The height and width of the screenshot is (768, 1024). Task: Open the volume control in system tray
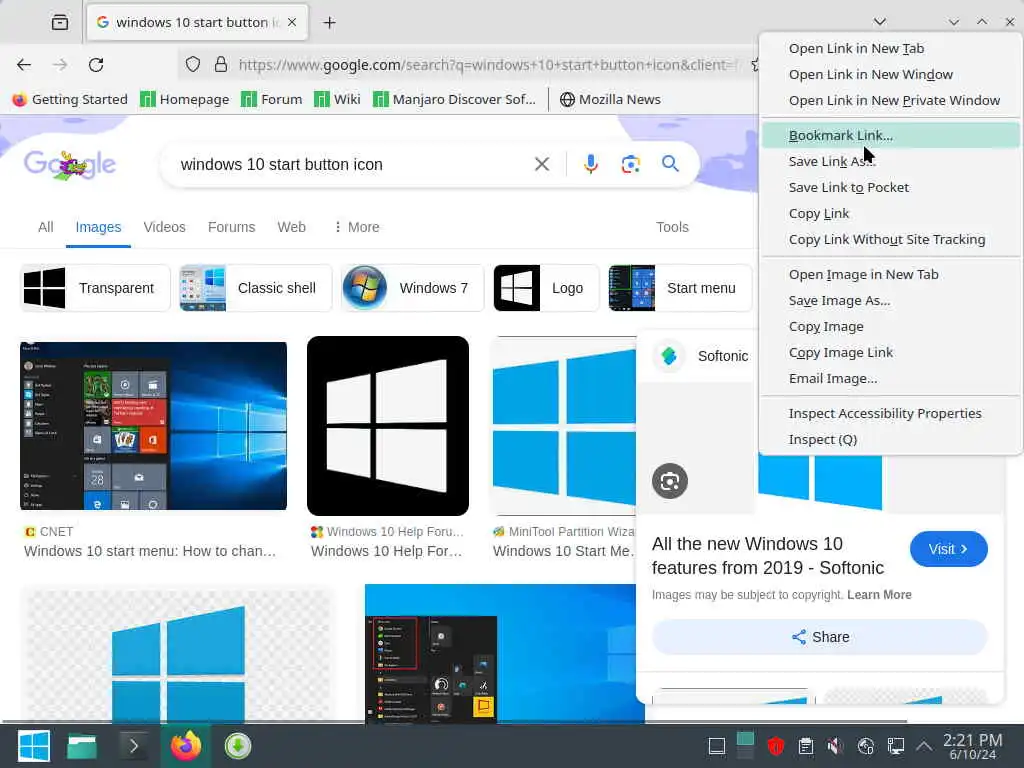(x=835, y=746)
